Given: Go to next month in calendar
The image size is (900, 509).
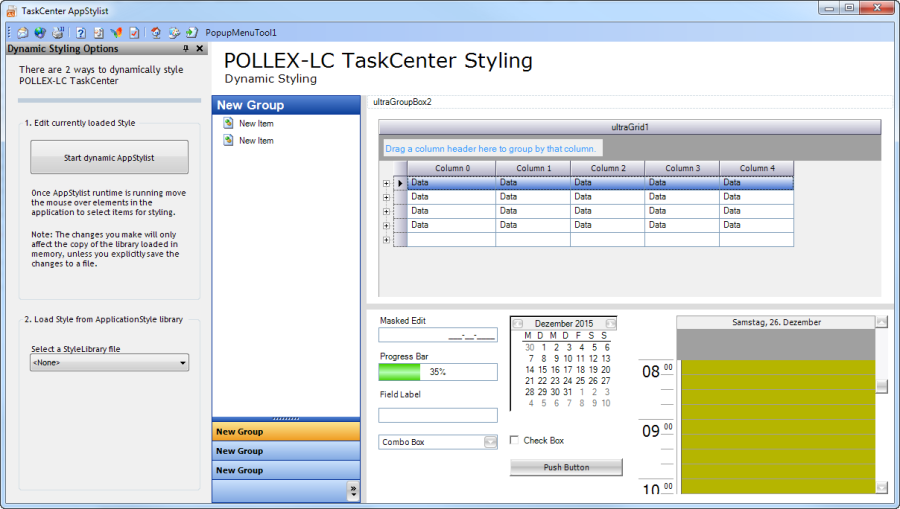Looking at the screenshot, I should pos(611,323).
